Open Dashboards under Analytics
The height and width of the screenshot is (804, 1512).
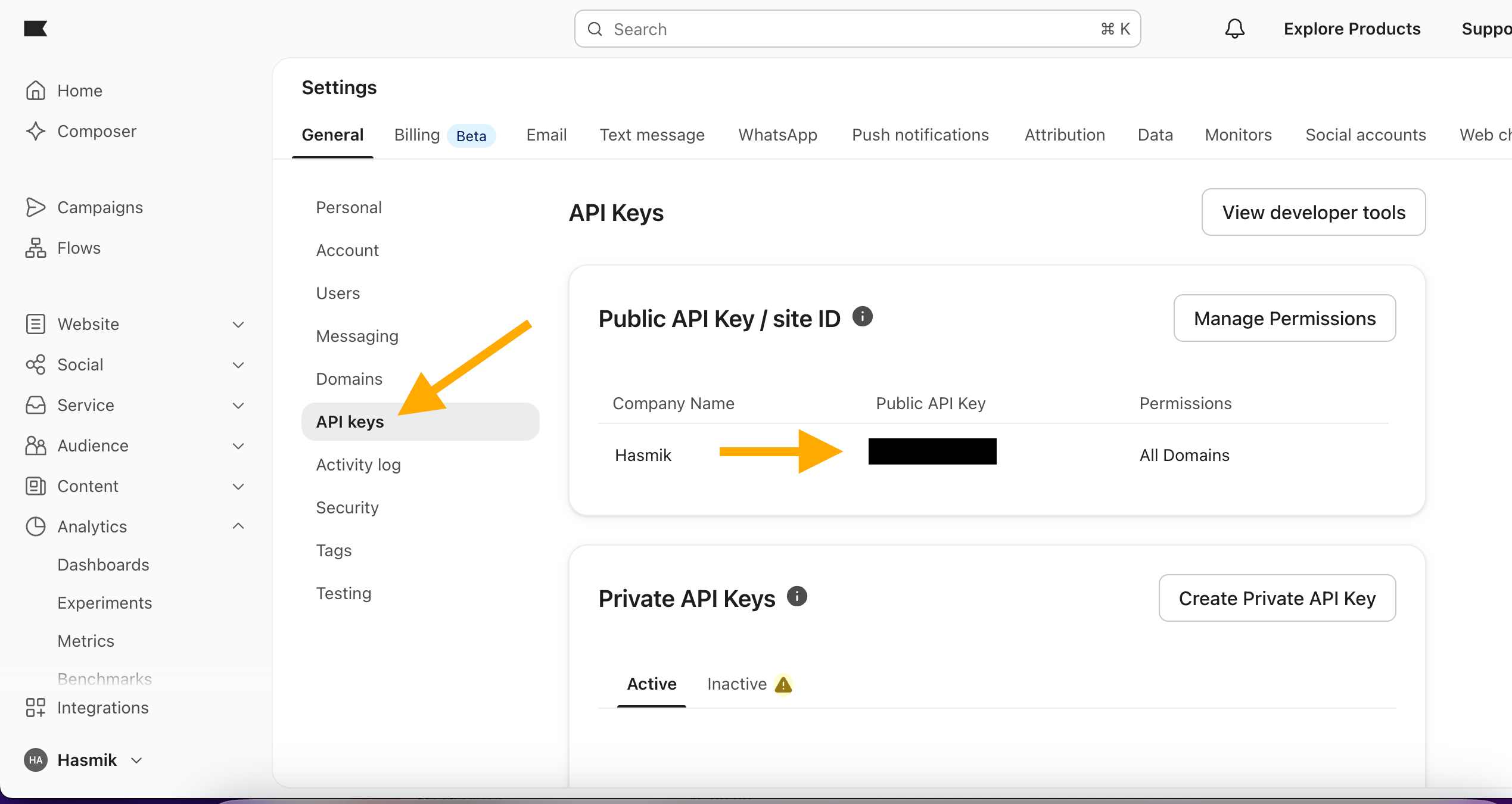[103, 565]
